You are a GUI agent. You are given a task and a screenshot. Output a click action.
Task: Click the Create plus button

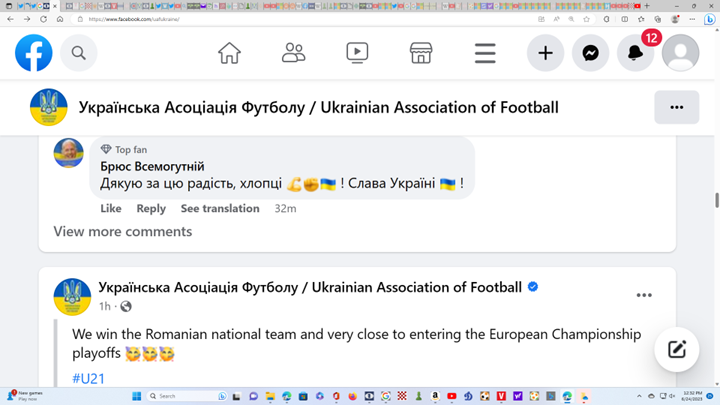coord(545,53)
